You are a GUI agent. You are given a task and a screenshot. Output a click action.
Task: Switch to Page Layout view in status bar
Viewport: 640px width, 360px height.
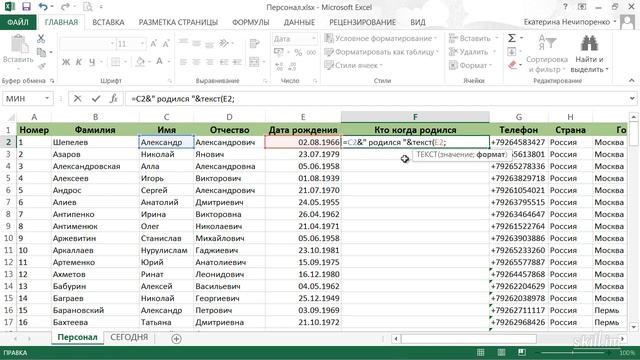(501, 352)
